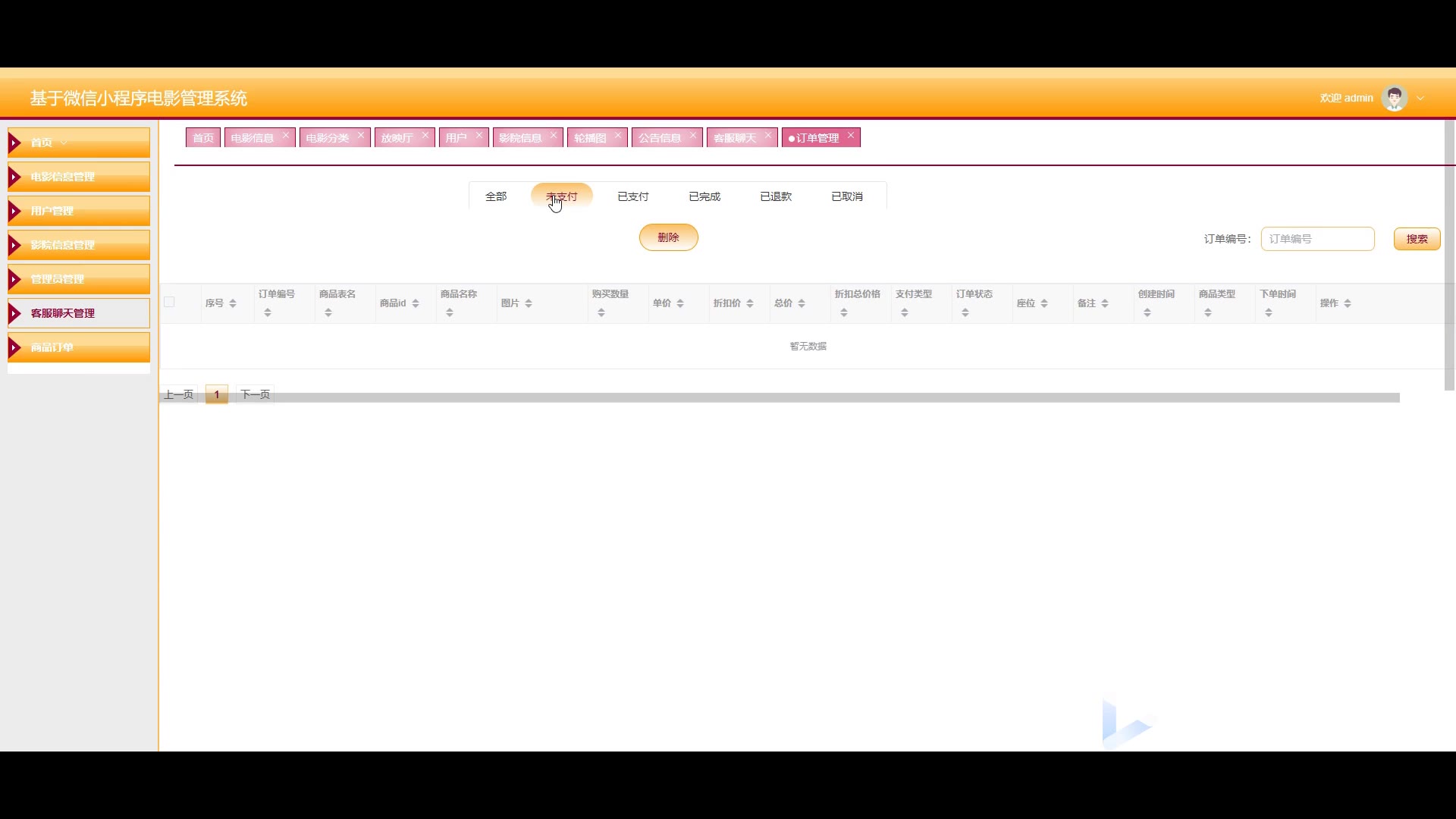1456x819 pixels.
Task: Click the X on the 轮播图 tab
Action: [617, 135]
